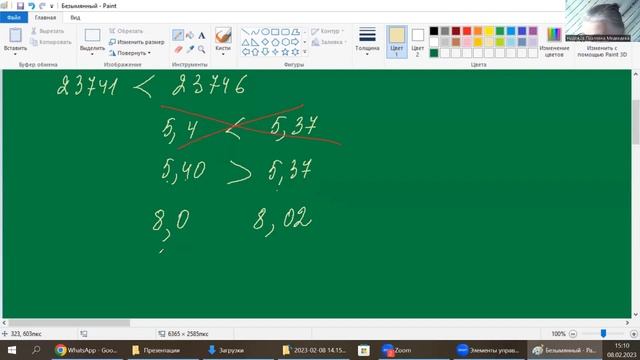Click the Paste clipboard icon

pyautogui.click(x=16, y=35)
